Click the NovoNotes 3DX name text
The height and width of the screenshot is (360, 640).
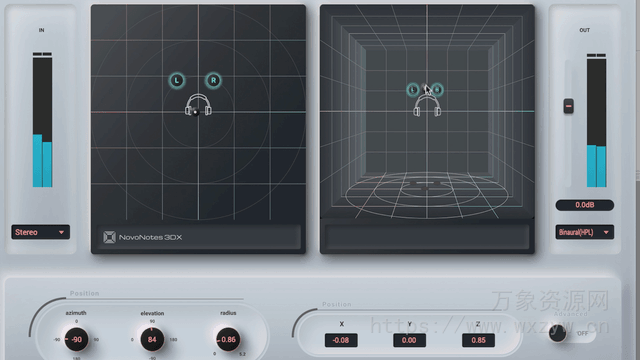150,237
